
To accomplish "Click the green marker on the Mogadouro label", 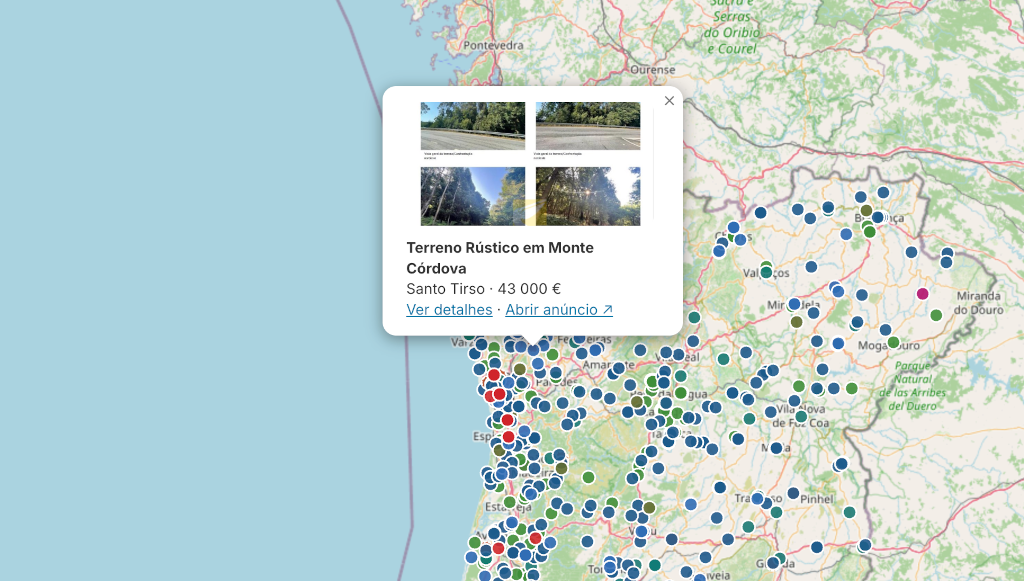I will coord(893,343).
